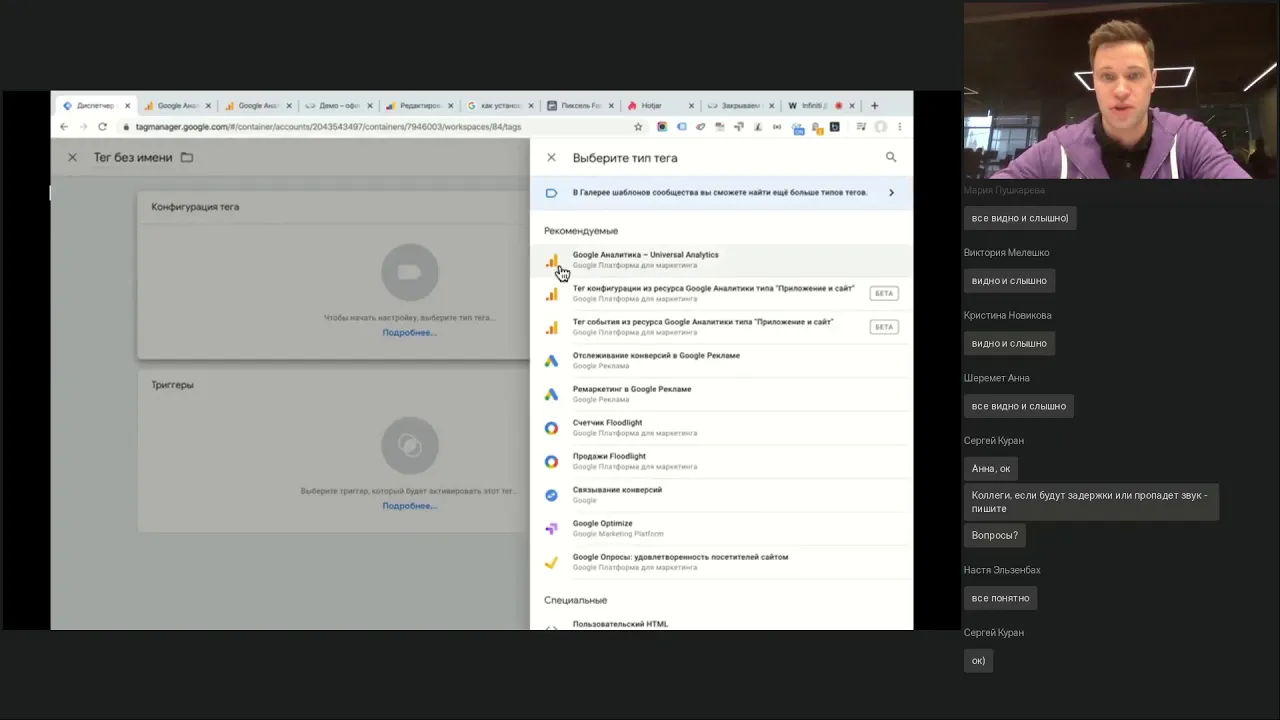Click the folder icon next to tag name
Viewport: 1280px width, 720px height.
click(x=187, y=157)
